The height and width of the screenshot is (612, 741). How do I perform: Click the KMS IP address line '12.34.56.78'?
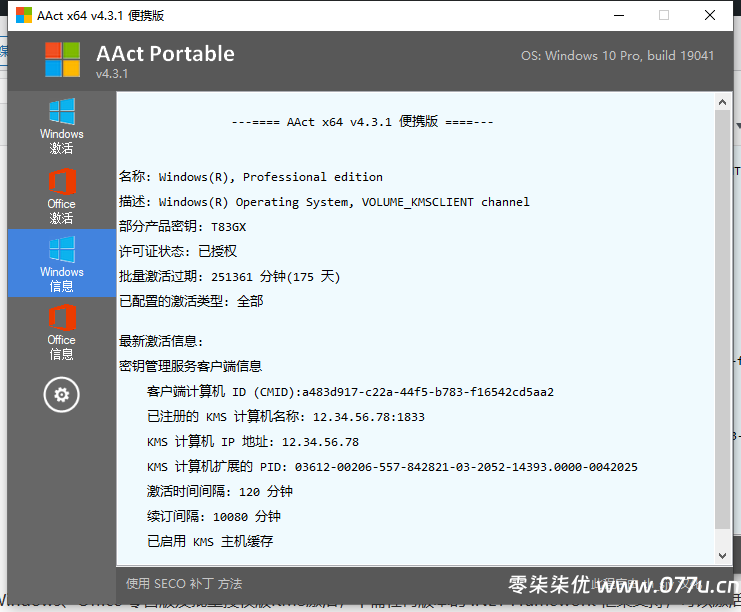[x=253, y=442]
